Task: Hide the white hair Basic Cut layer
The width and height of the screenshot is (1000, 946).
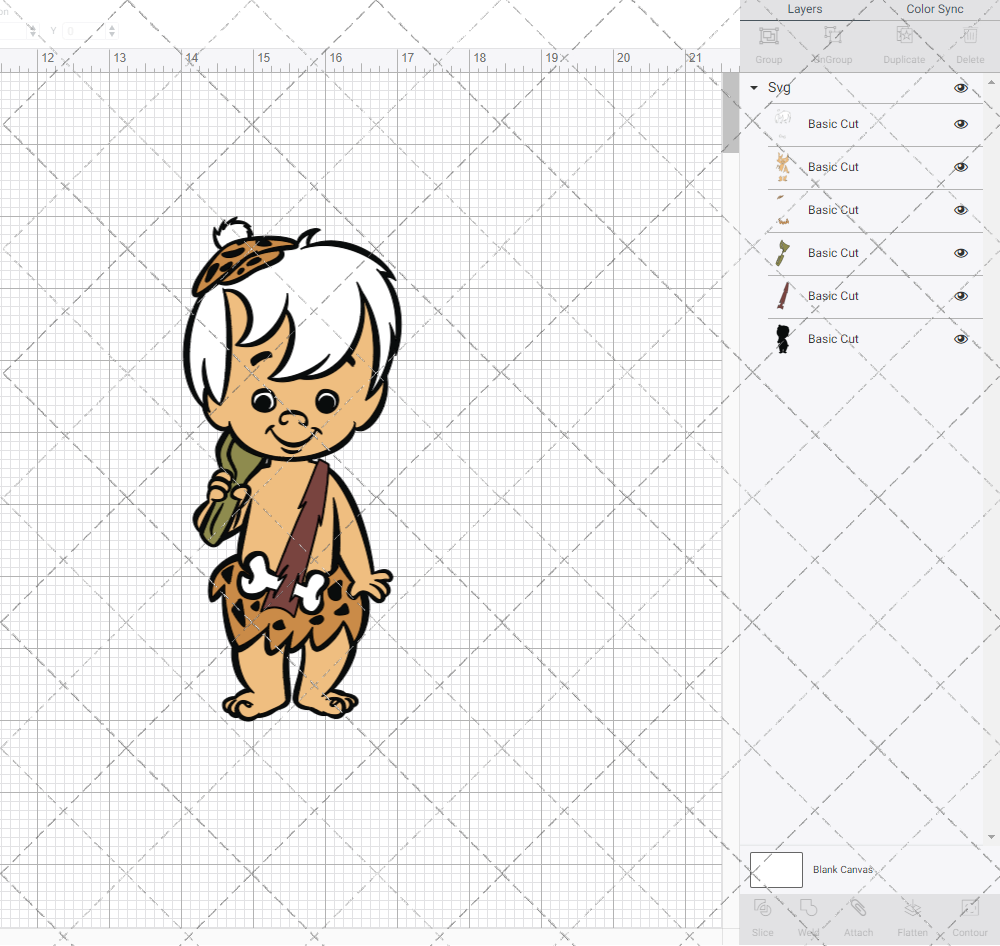Action: pos(960,124)
